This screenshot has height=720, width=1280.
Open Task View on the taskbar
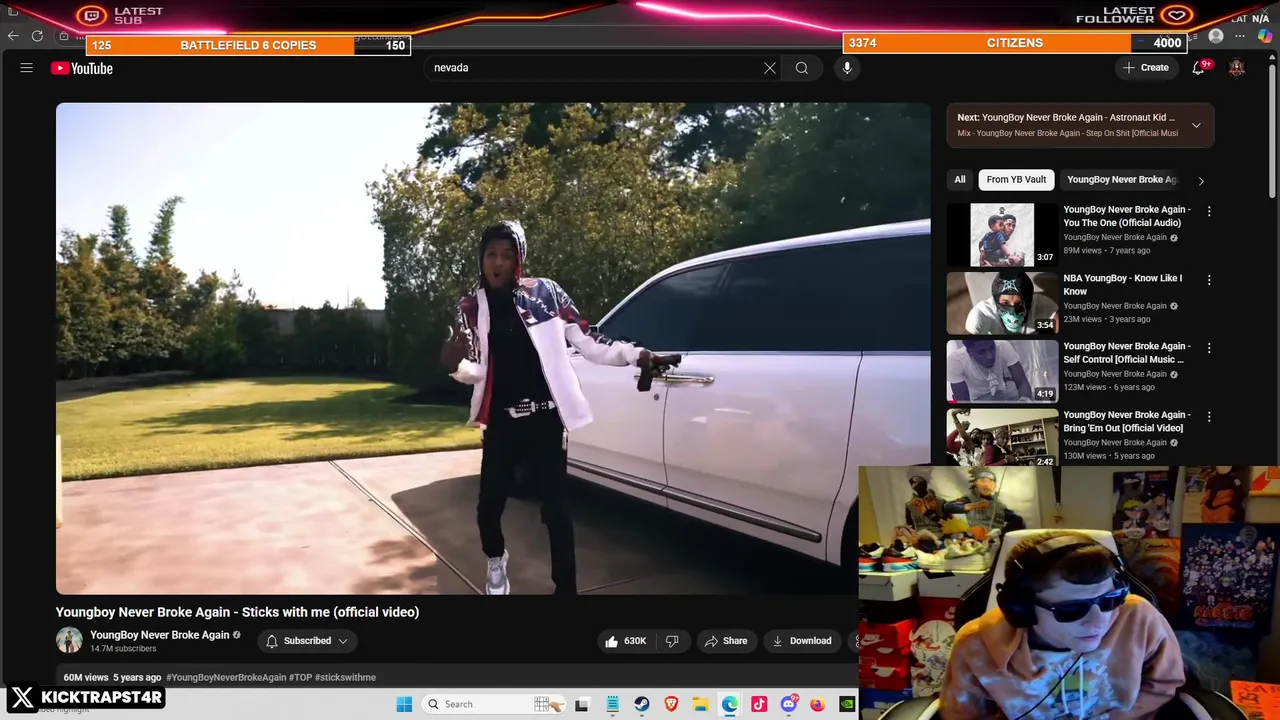[x=582, y=704]
